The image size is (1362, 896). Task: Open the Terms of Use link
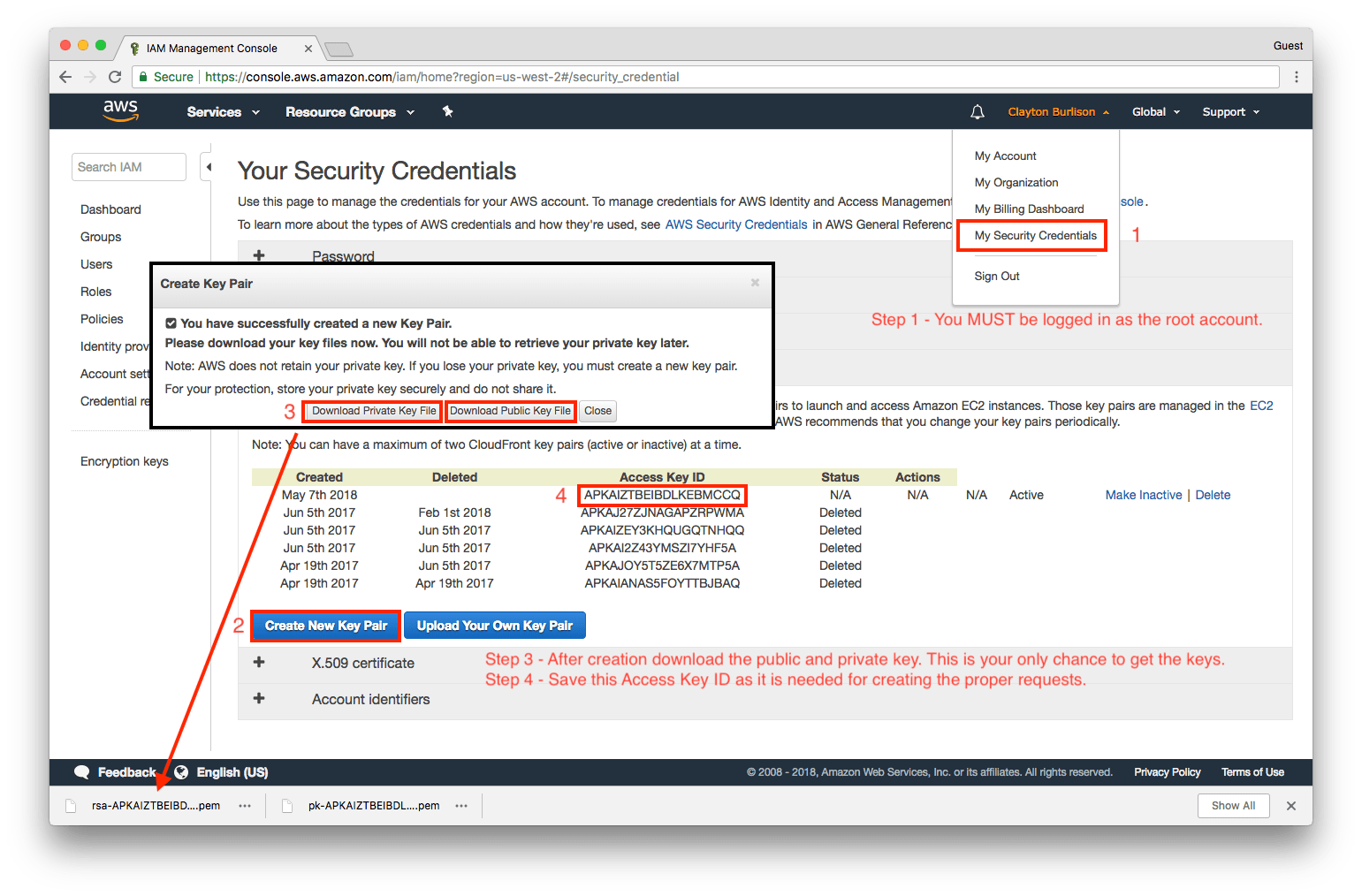[1252, 772]
